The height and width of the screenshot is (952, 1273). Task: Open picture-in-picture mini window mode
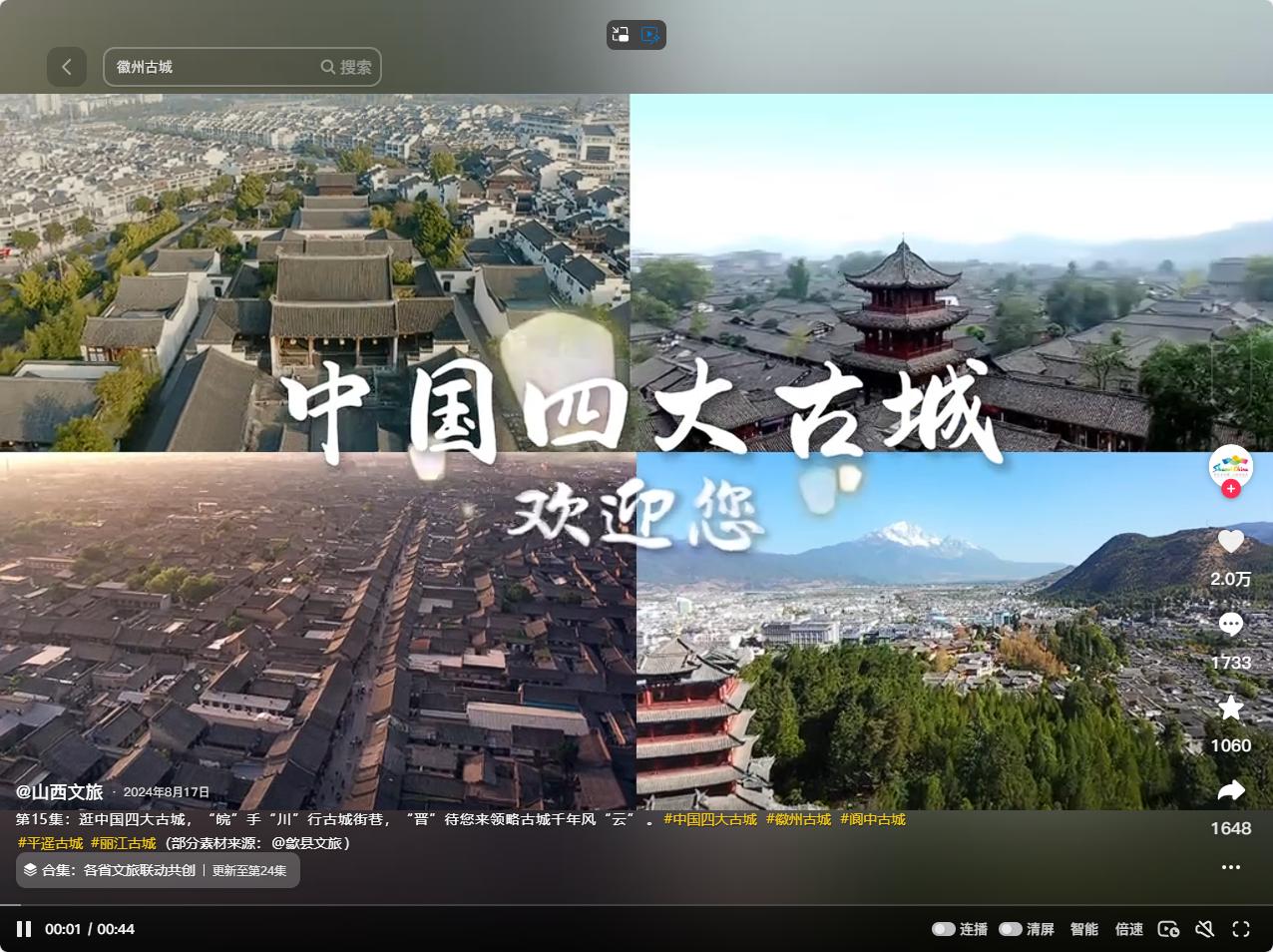[621, 35]
